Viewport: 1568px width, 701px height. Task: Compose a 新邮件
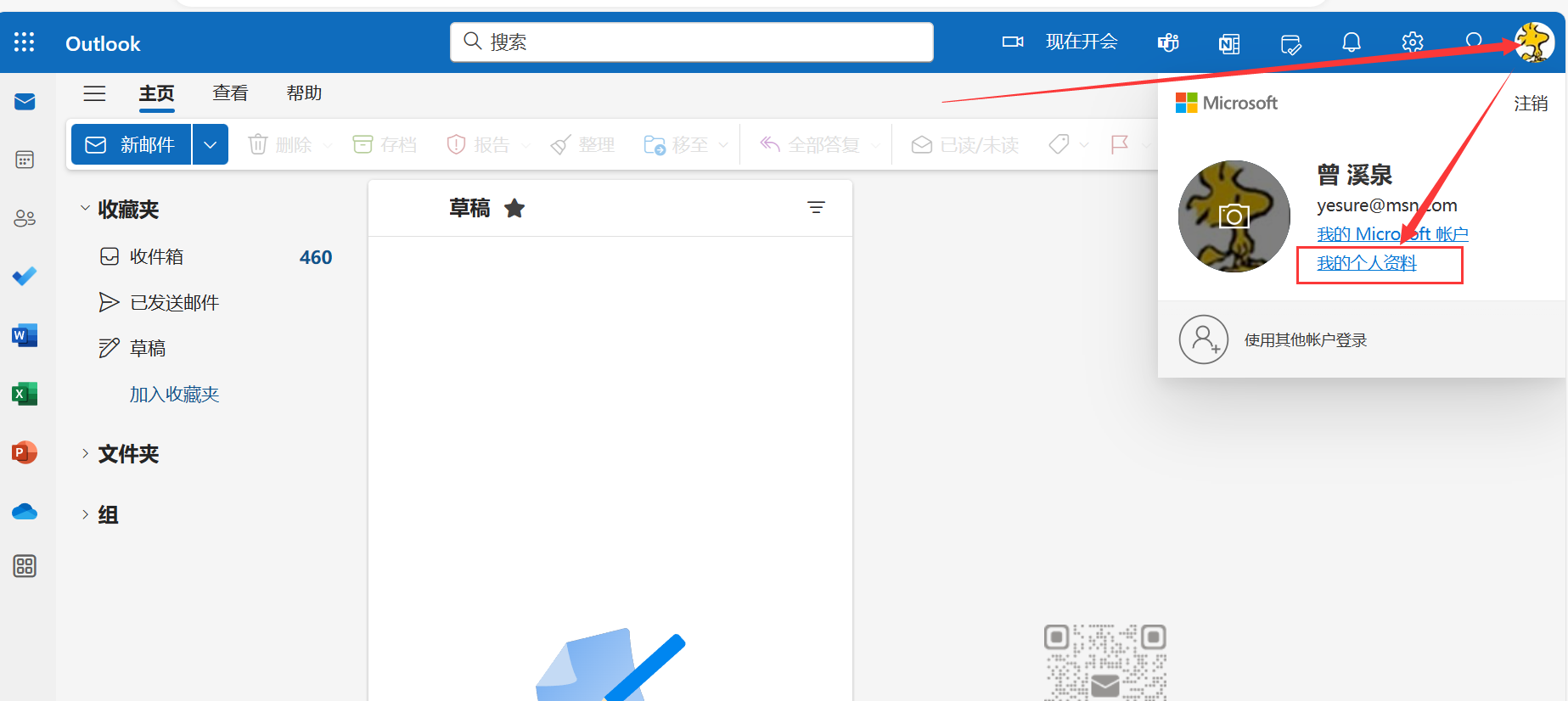pos(132,144)
